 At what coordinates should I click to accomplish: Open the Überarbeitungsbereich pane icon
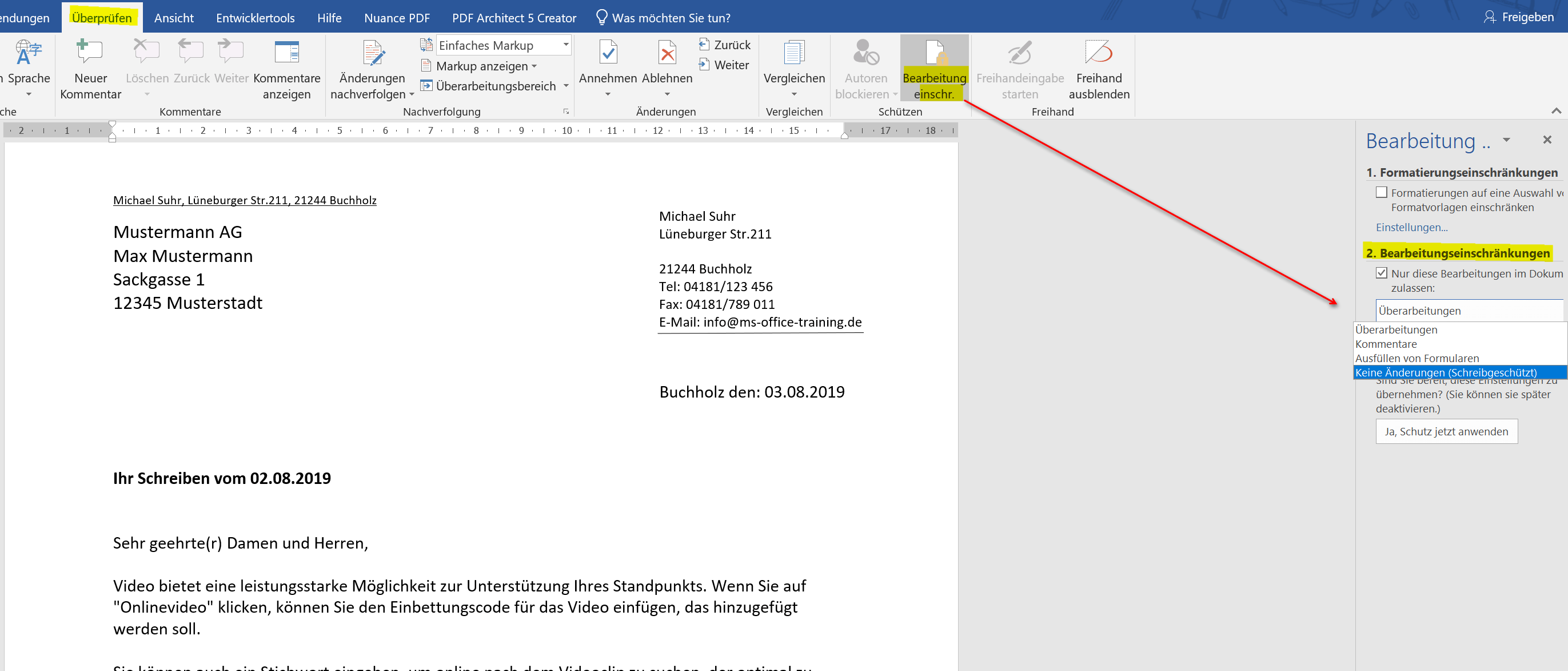426,86
